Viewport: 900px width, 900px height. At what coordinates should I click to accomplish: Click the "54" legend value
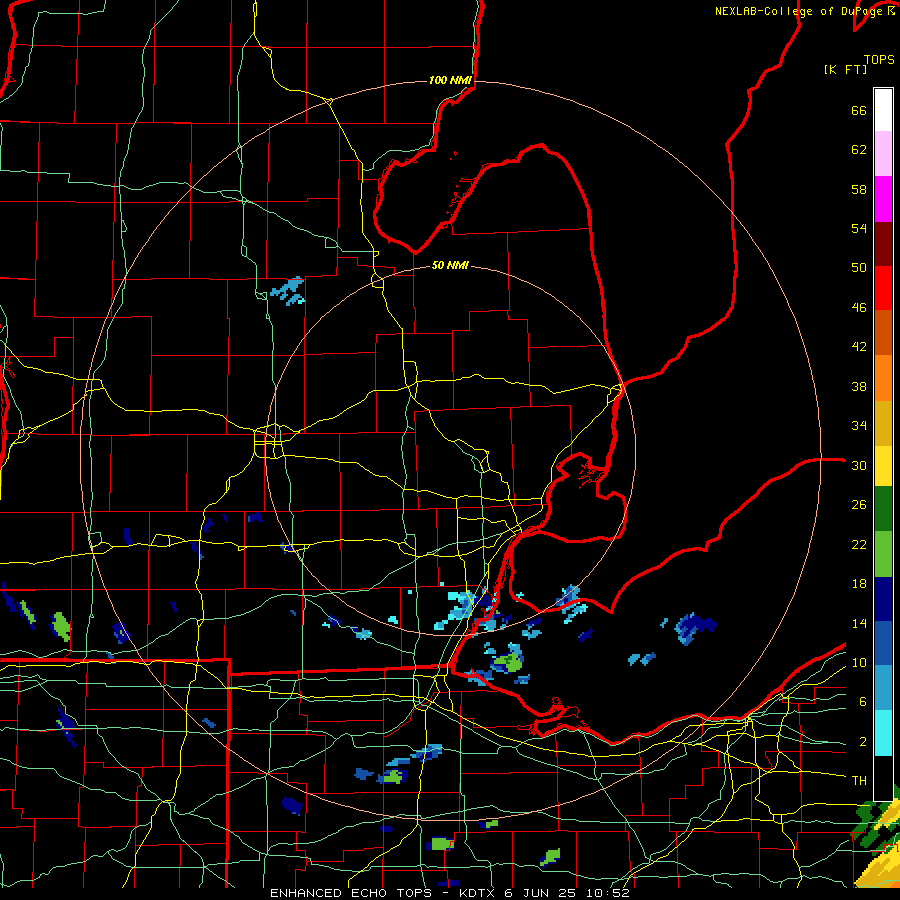pos(859,228)
